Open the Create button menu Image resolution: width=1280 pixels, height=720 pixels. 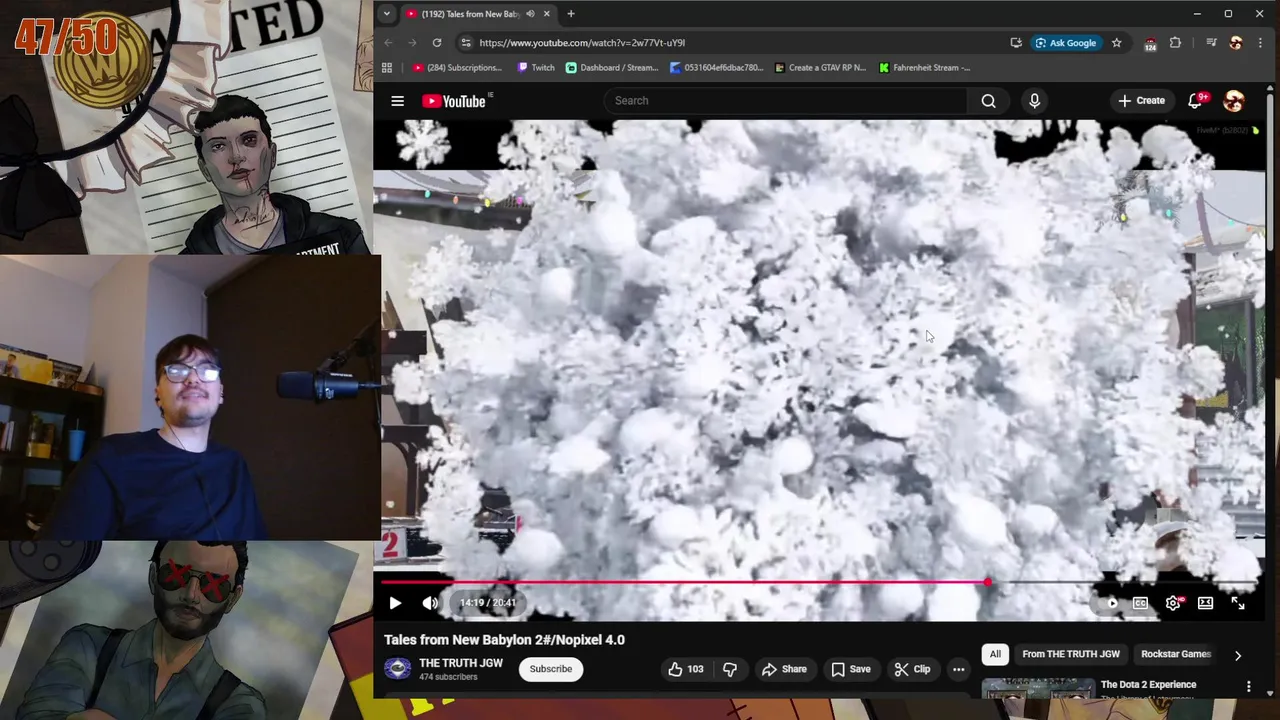1141,100
